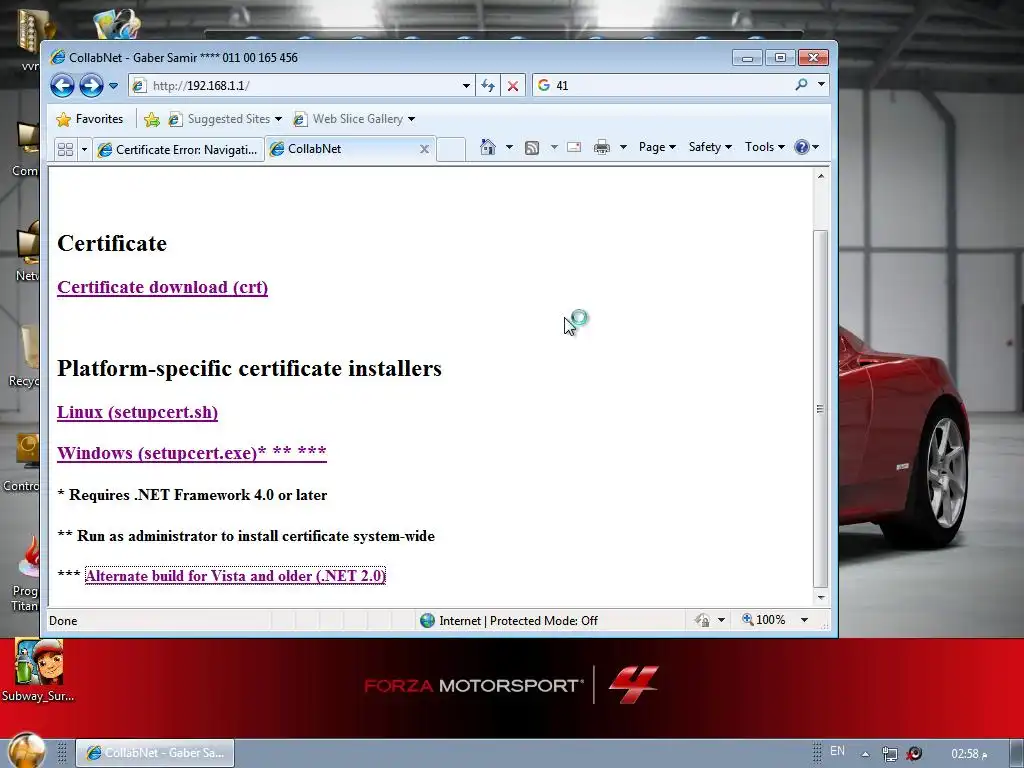The image size is (1024, 768).
Task: Go back with the blue Back arrow
Action: 63,86
